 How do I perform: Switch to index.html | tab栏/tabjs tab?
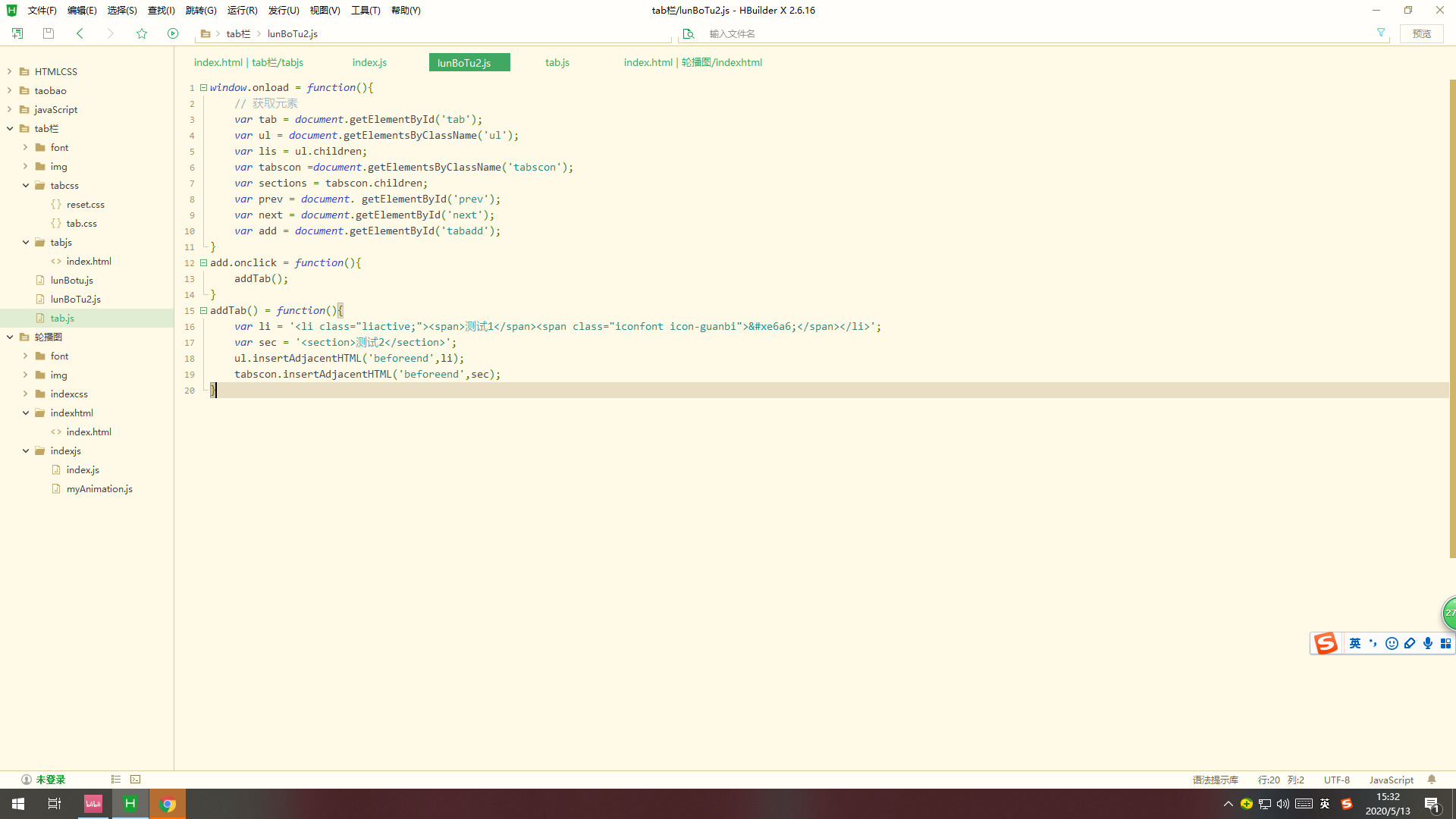pos(249,62)
